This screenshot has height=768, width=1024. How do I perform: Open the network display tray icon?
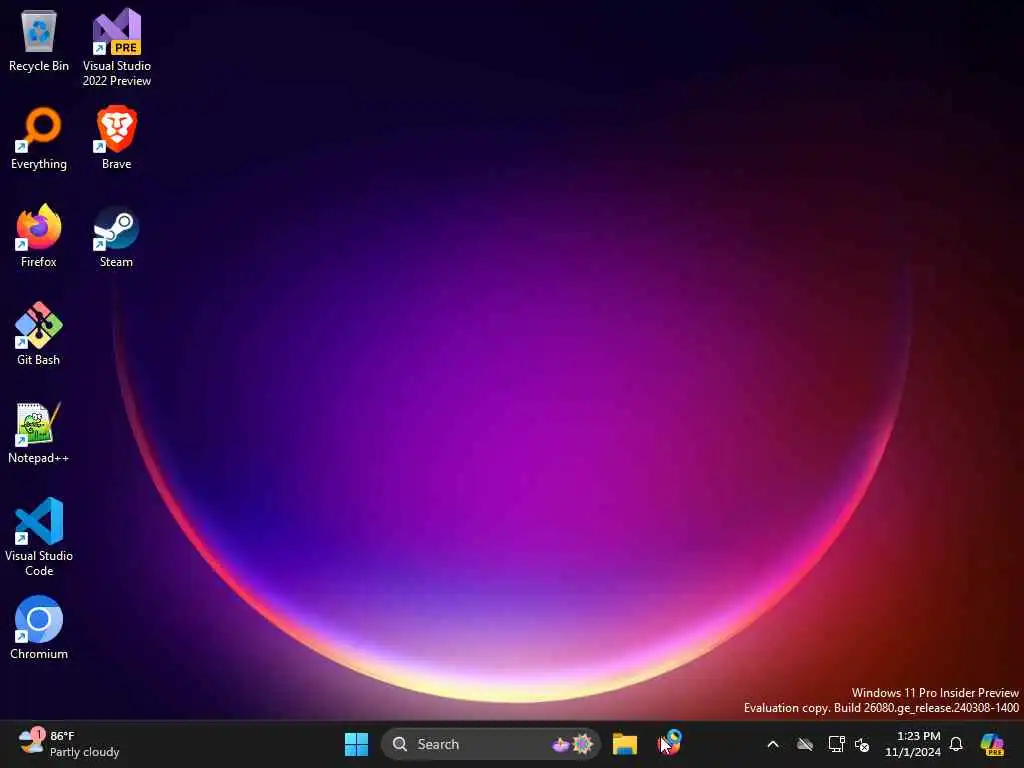tap(837, 744)
